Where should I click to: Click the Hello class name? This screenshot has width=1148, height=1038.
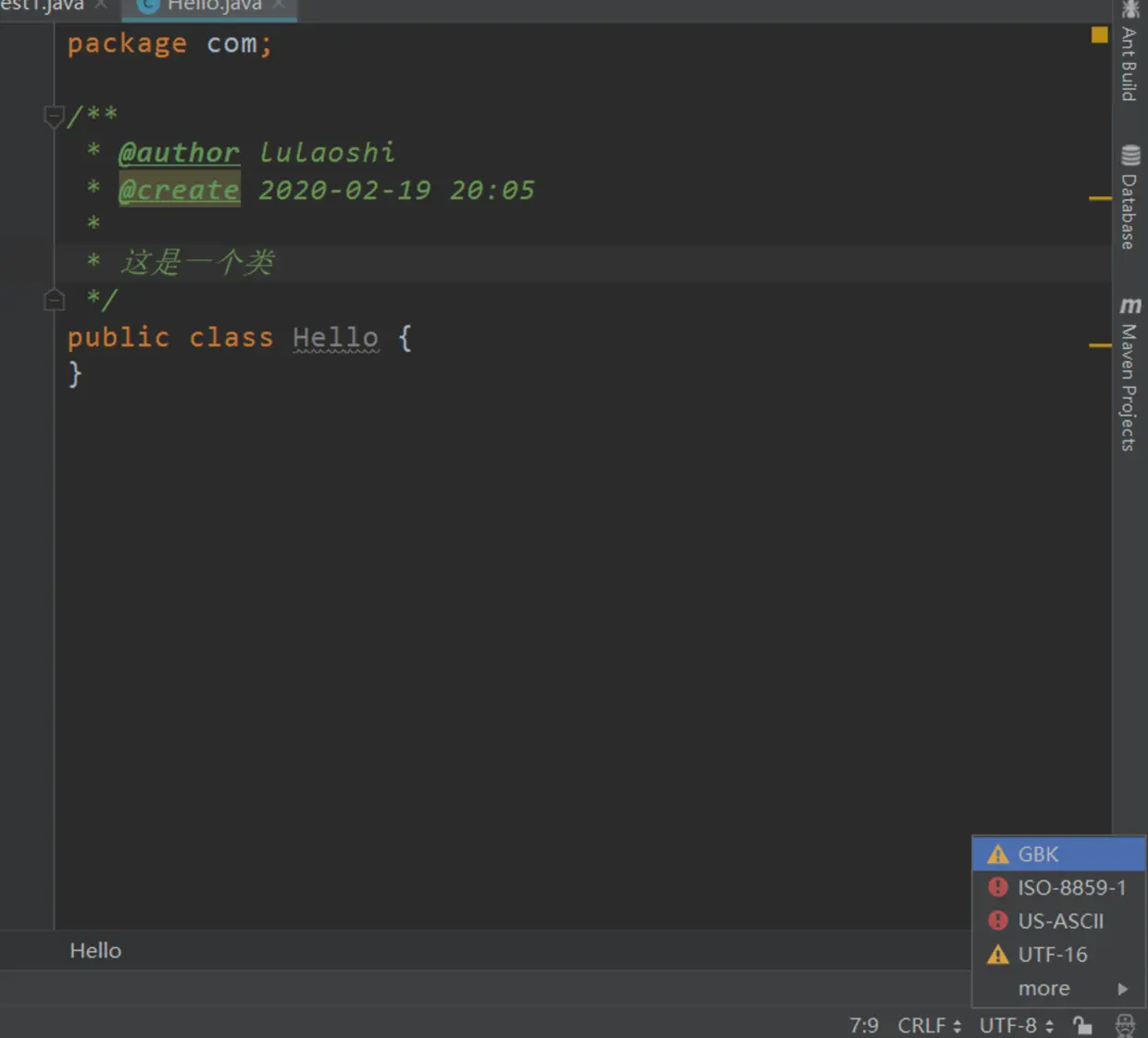tap(335, 337)
